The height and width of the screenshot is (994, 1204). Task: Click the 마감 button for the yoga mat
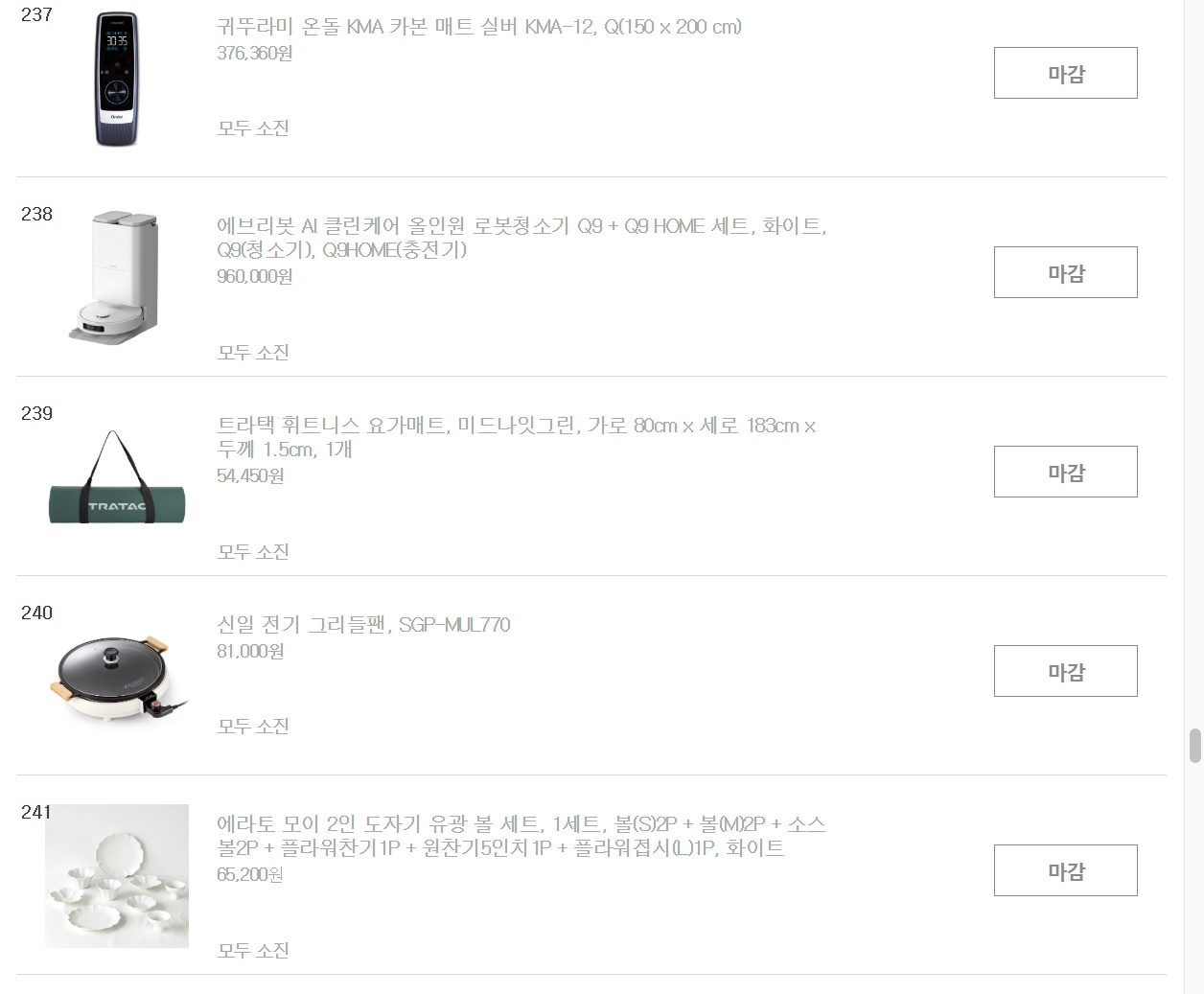pyautogui.click(x=1066, y=472)
